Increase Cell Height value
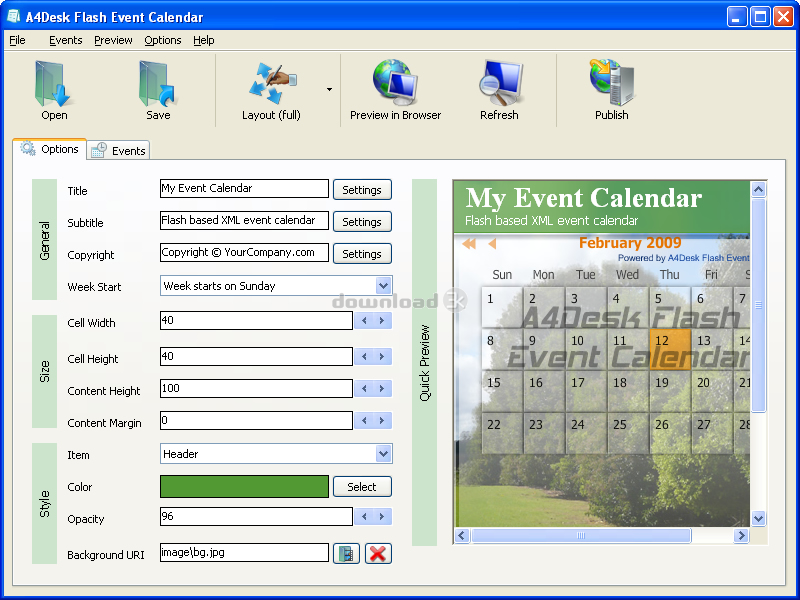The height and width of the screenshot is (600, 800). 382,356
